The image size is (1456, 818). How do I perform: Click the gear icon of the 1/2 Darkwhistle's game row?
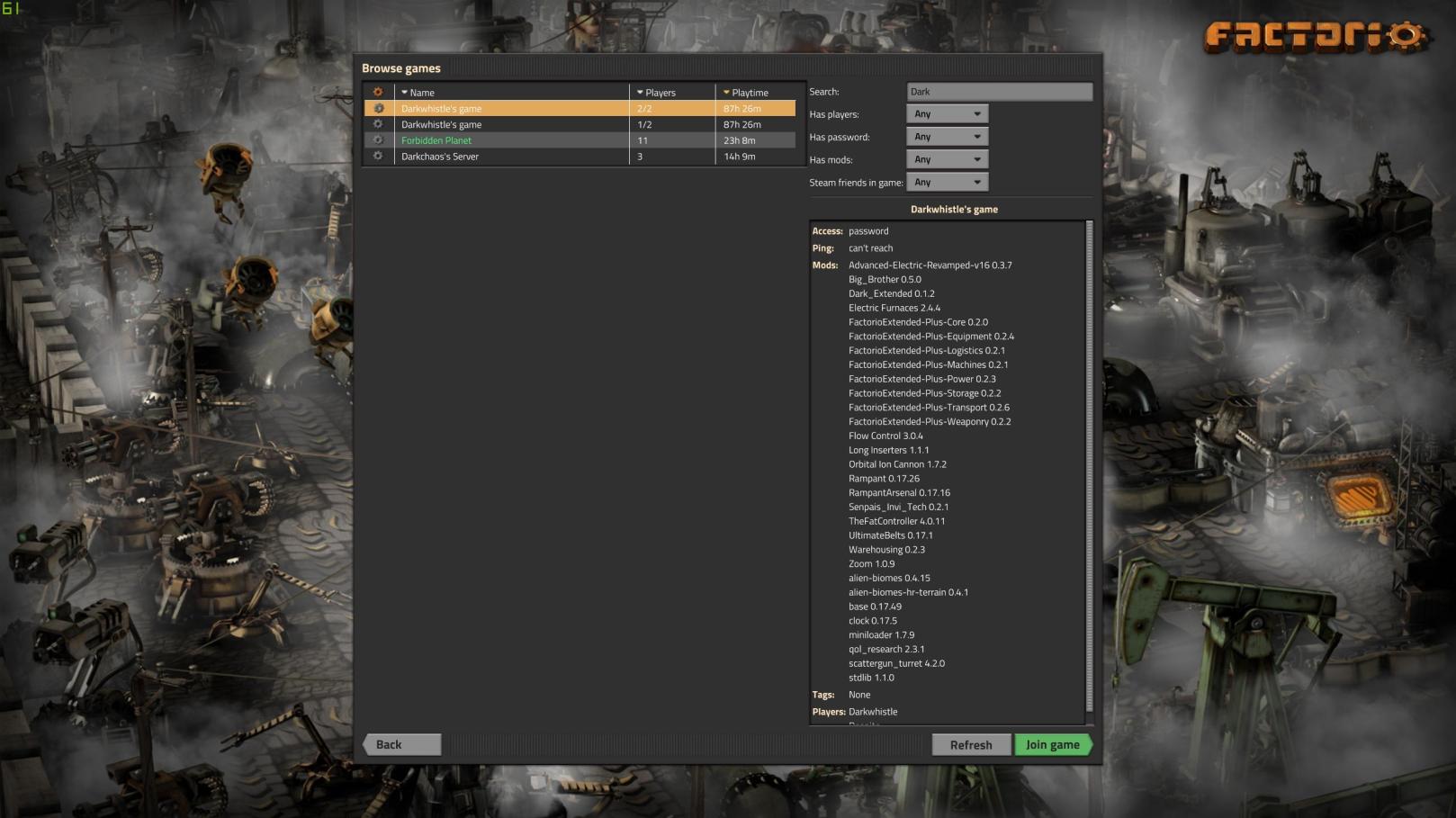(378, 124)
